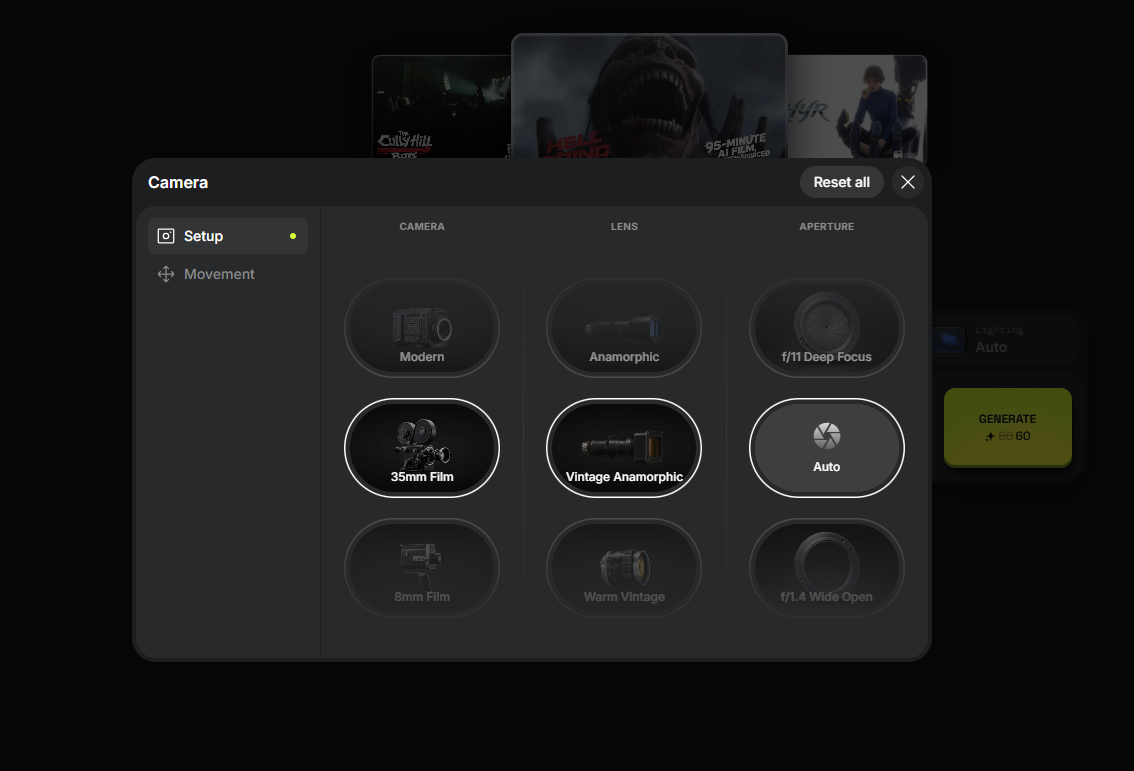Viewport: 1134px width, 771px height.
Task: Click the Reset all button
Action: click(x=842, y=182)
